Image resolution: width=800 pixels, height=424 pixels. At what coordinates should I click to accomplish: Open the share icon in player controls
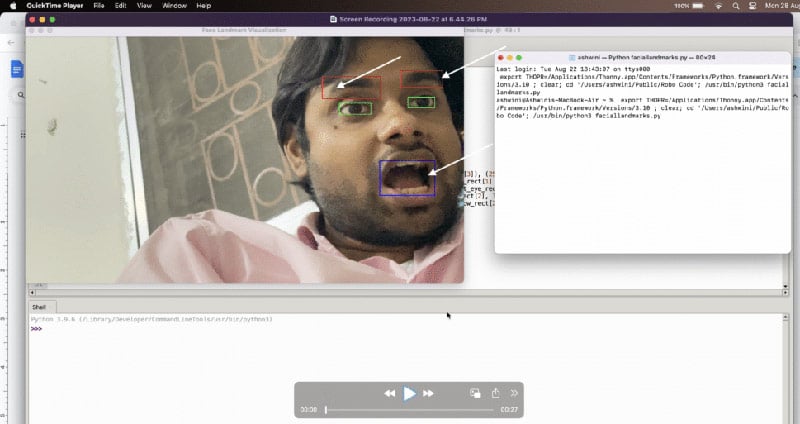tap(495, 393)
